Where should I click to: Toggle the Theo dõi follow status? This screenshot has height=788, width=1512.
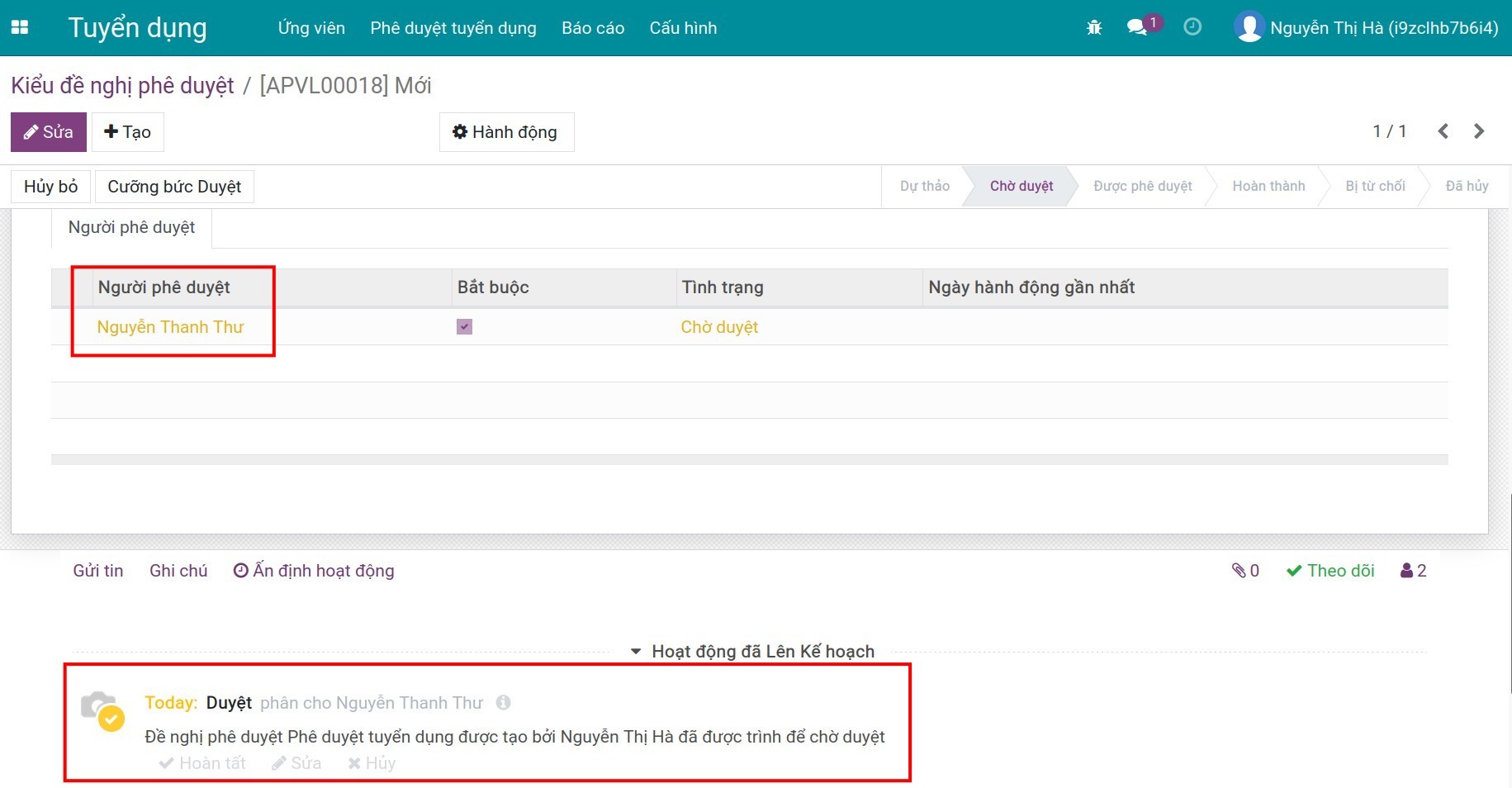[x=1330, y=571]
